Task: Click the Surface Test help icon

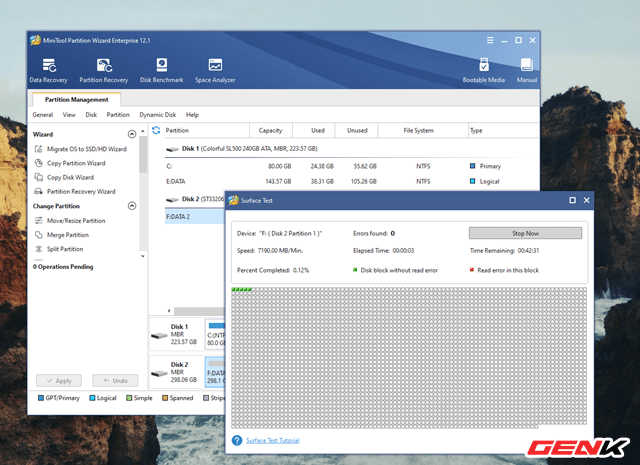Action: [237, 440]
